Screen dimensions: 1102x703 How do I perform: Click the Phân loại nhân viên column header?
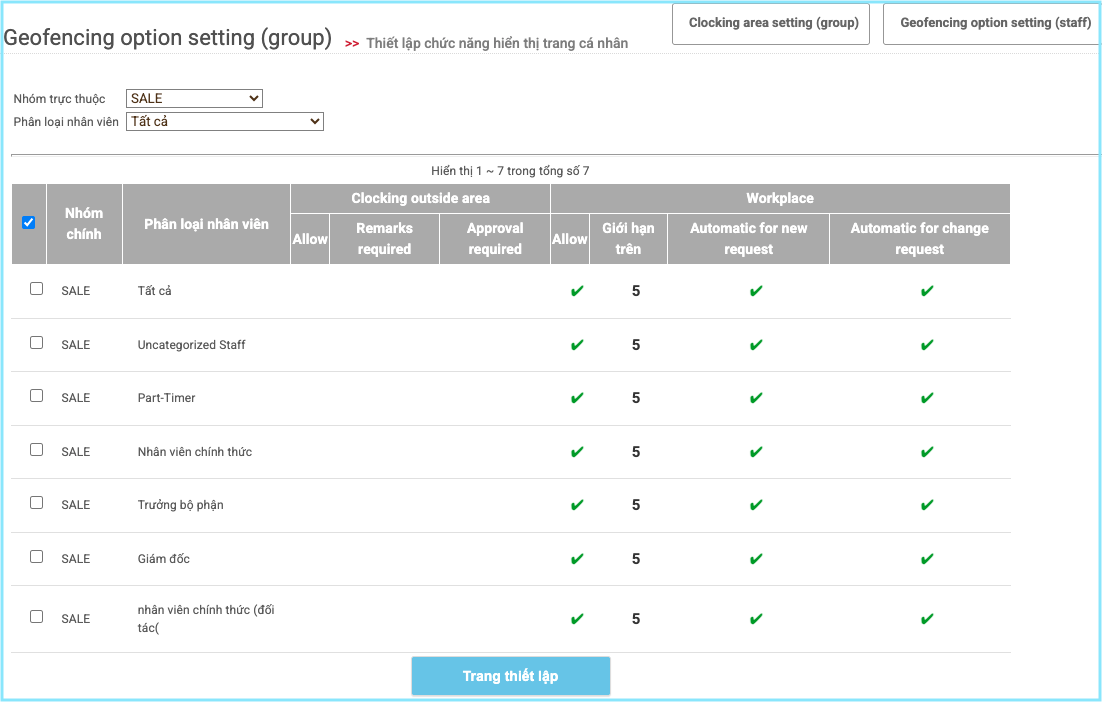click(x=206, y=224)
